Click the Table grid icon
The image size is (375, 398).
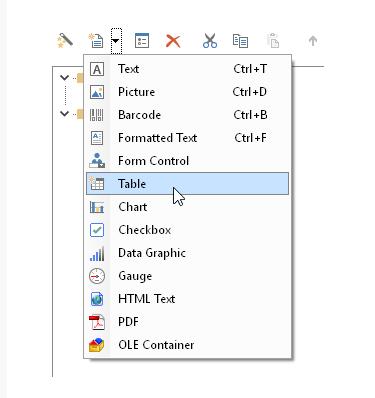click(x=97, y=183)
